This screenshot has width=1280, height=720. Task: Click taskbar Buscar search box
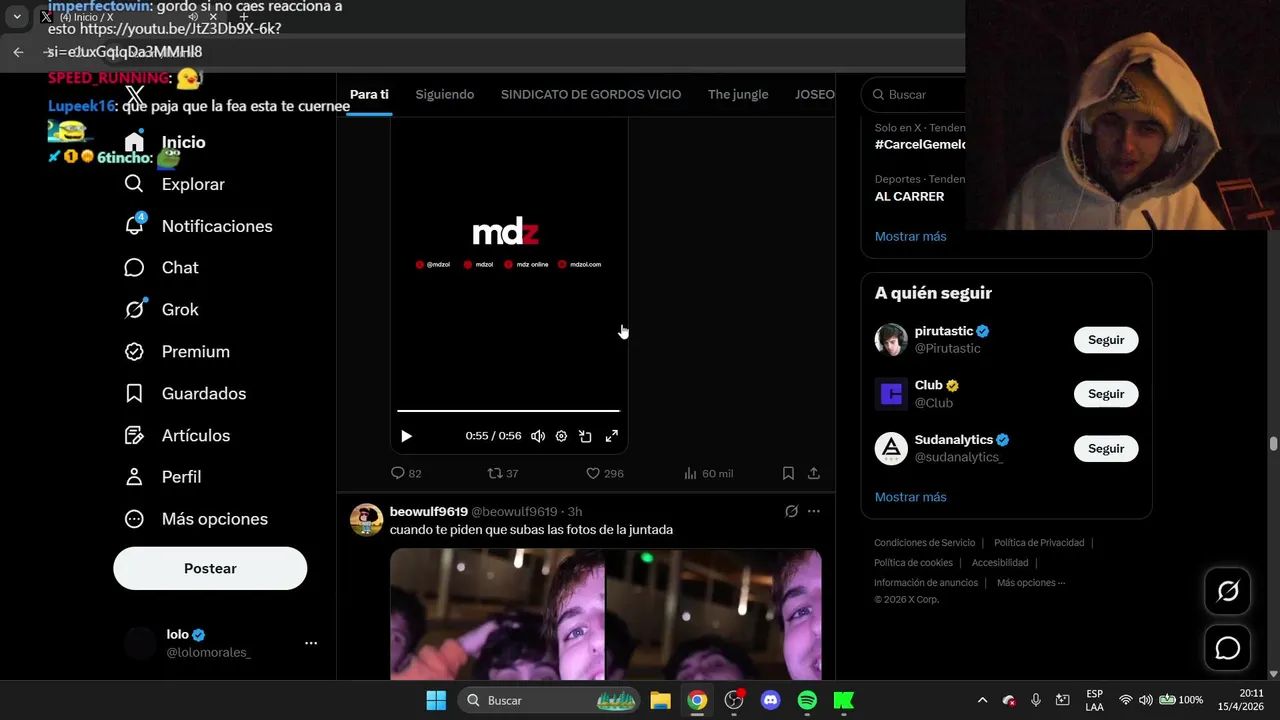549,700
